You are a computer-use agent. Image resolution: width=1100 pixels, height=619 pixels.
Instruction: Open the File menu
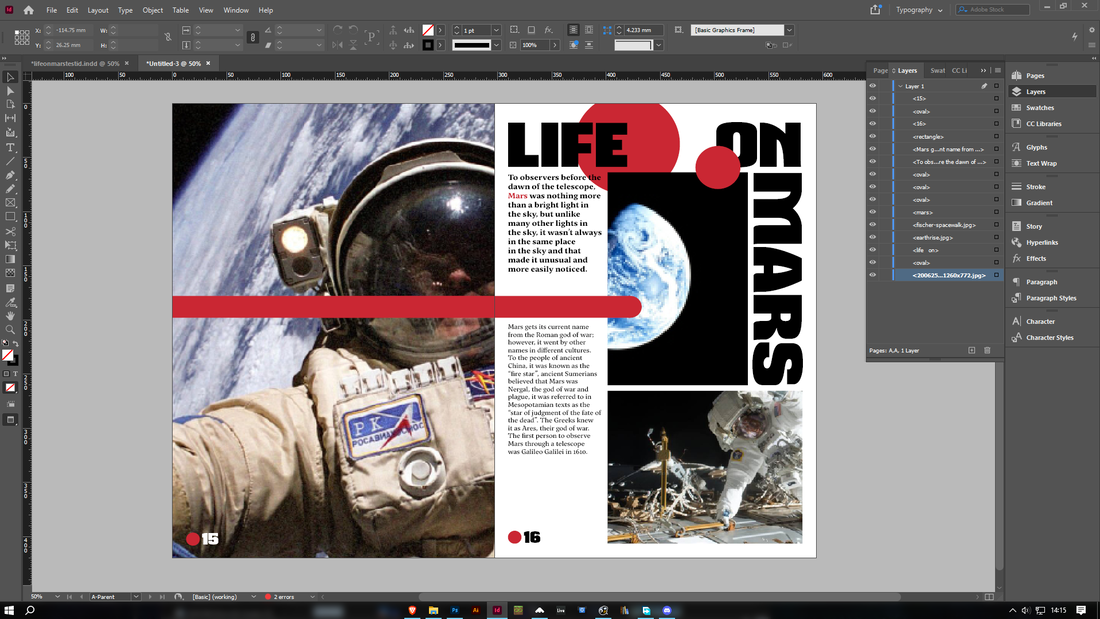[x=52, y=11]
